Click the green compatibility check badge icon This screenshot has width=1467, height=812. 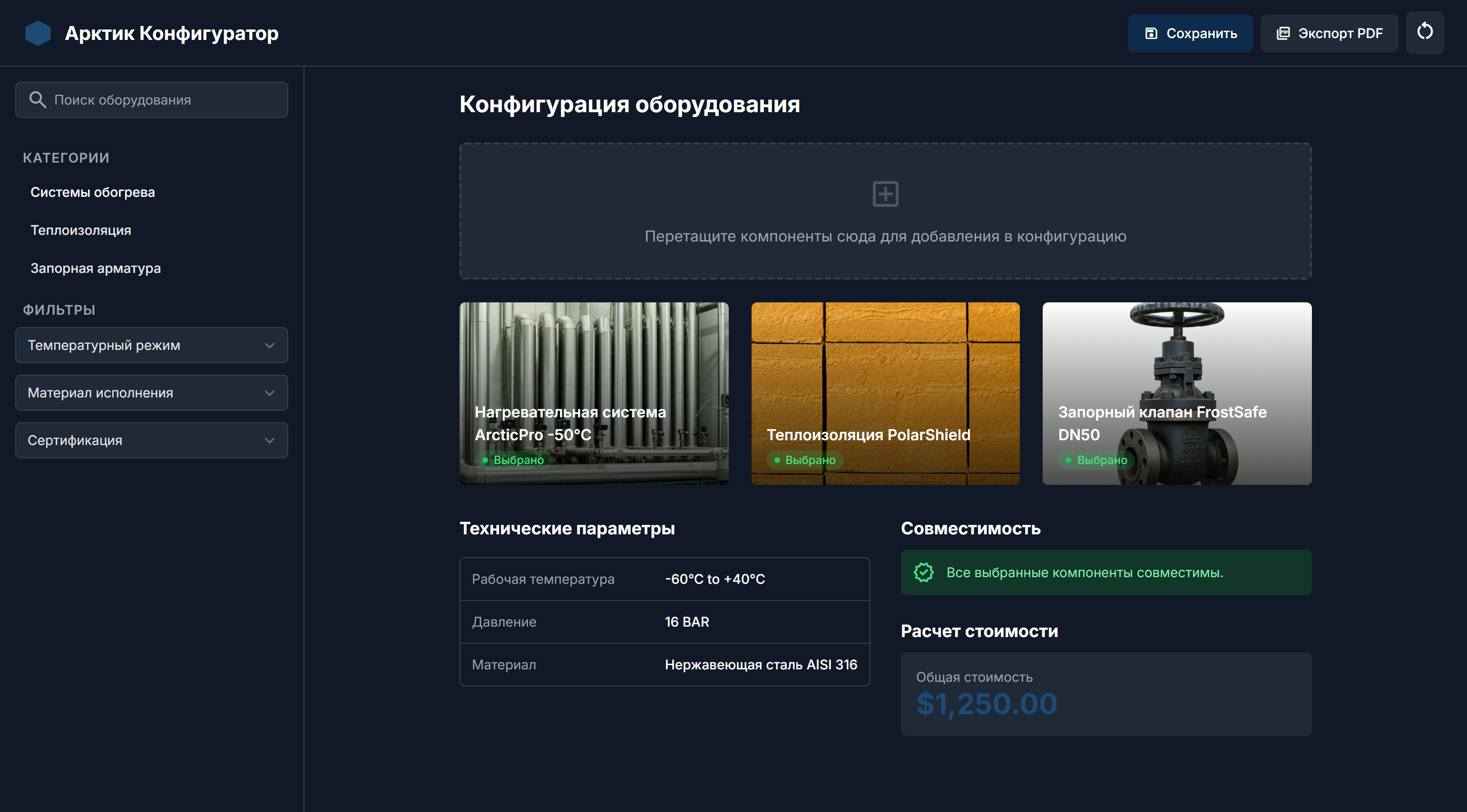[x=923, y=572]
